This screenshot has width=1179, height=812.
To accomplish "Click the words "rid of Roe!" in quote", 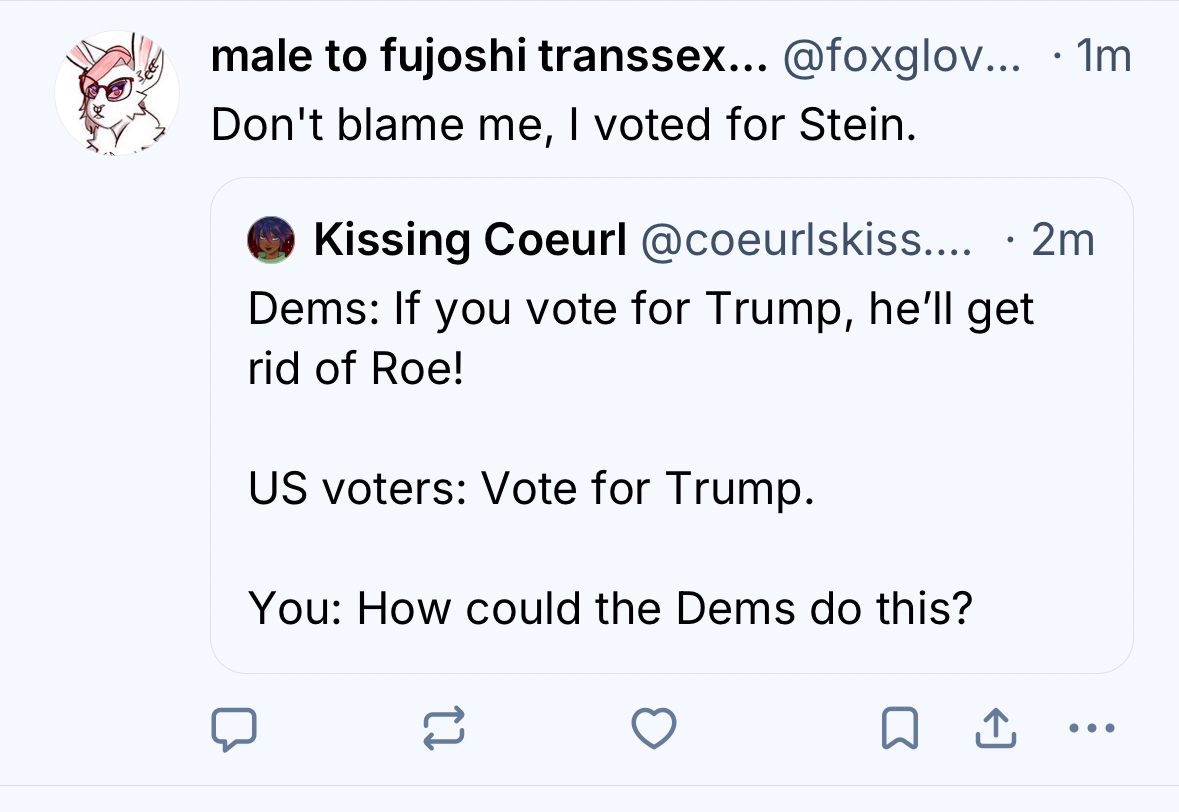I will (x=356, y=370).
